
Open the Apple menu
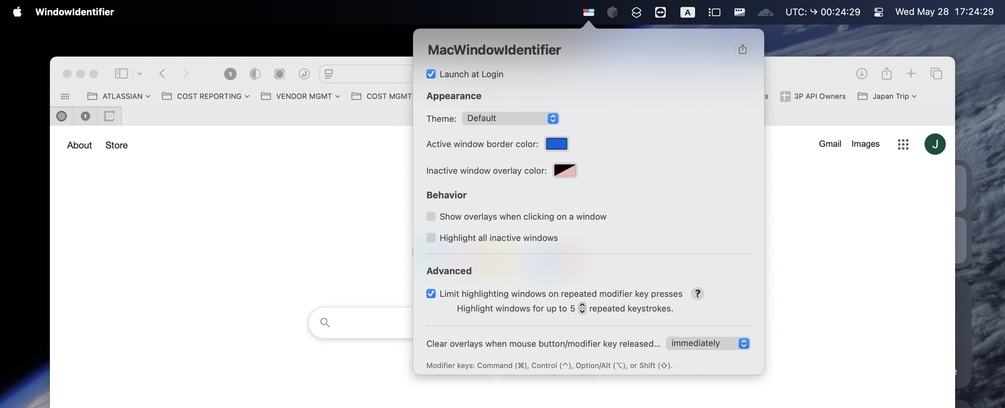tap(17, 12)
